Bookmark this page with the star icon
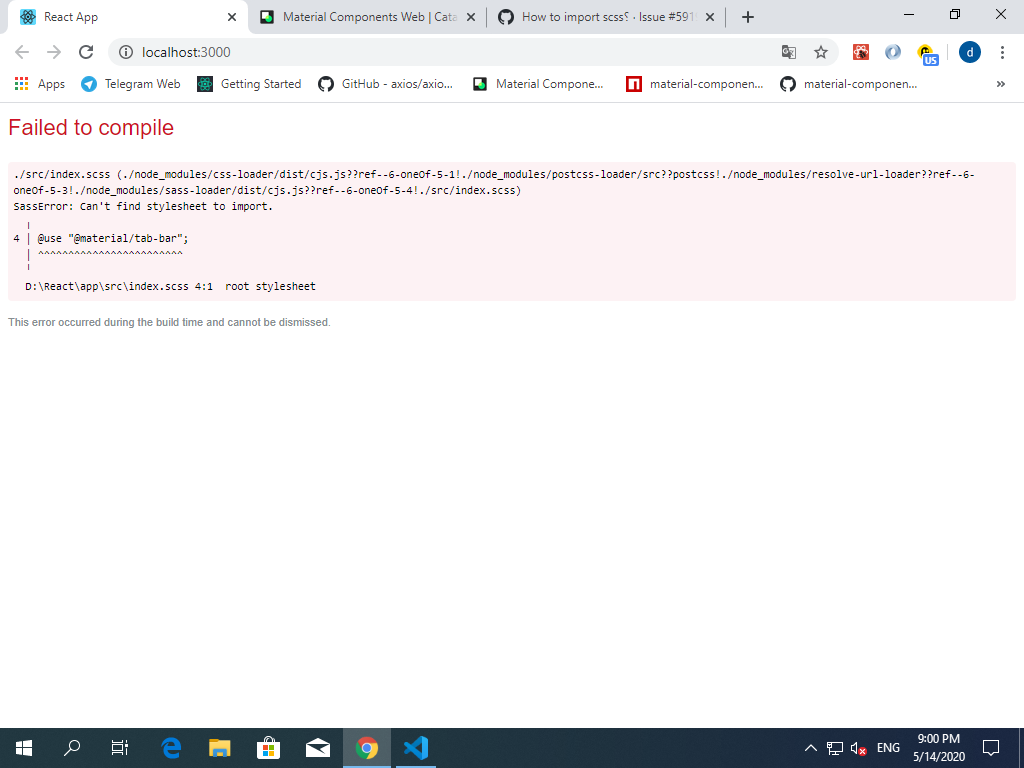The height and width of the screenshot is (768, 1024). pyautogui.click(x=819, y=52)
